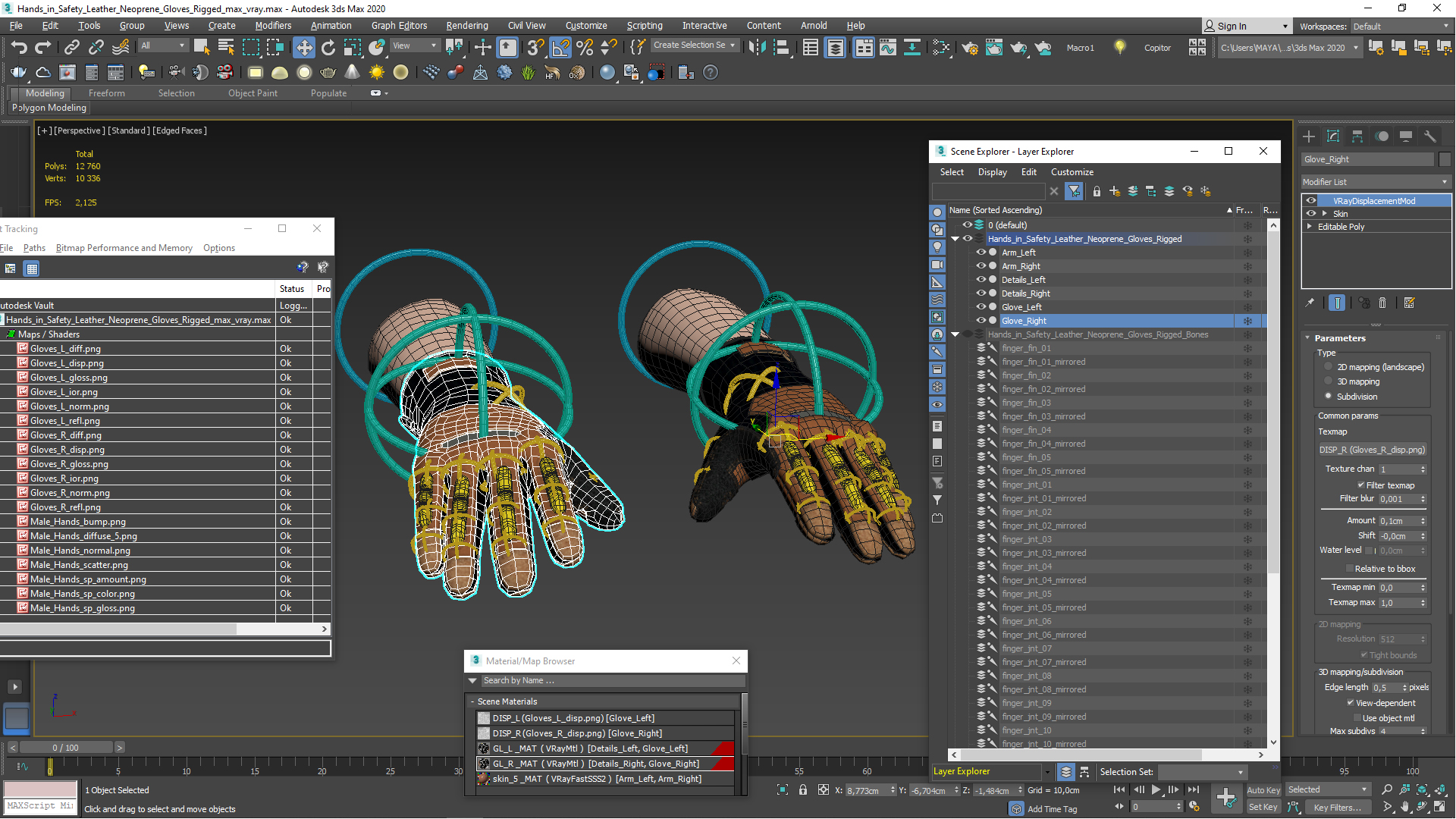Open the Rendering menu
The height and width of the screenshot is (819, 1456).
(x=467, y=26)
